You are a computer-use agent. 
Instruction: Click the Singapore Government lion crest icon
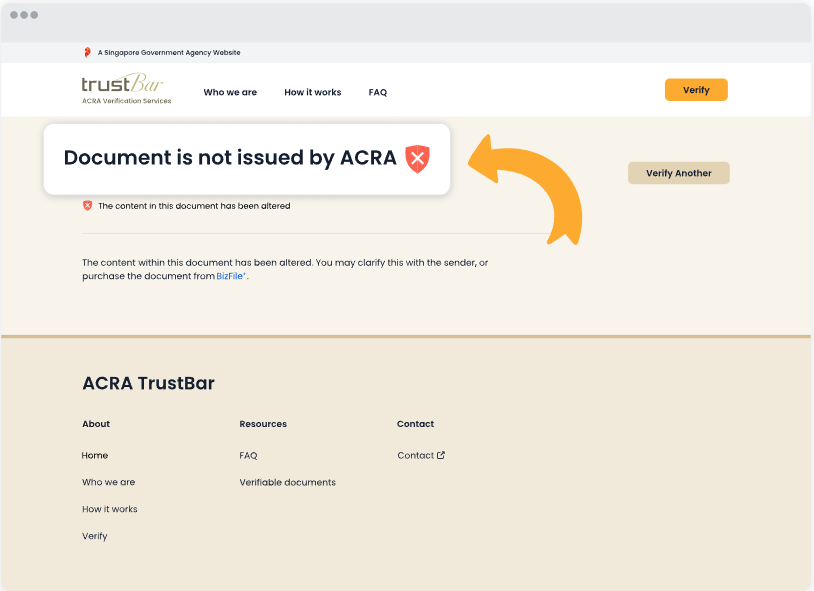[x=87, y=52]
